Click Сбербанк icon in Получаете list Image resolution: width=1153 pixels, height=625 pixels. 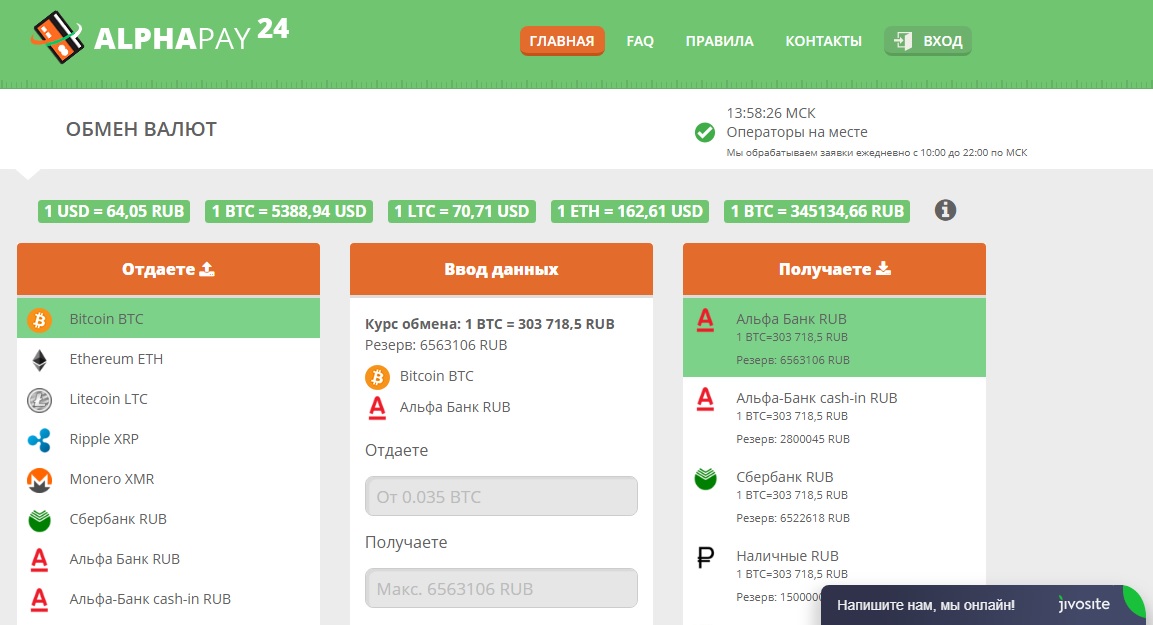(x=705, y=478)
